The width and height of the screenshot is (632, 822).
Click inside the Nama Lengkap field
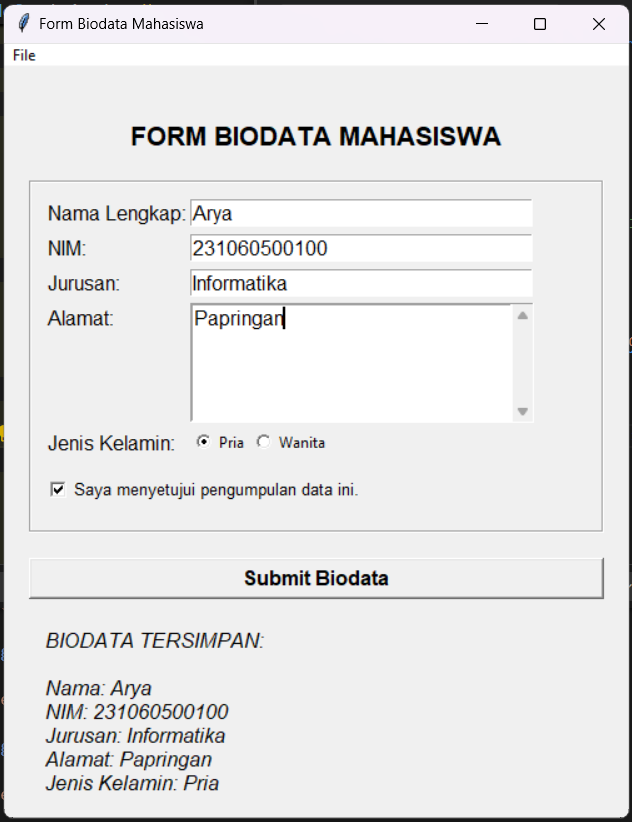point(360,213)
